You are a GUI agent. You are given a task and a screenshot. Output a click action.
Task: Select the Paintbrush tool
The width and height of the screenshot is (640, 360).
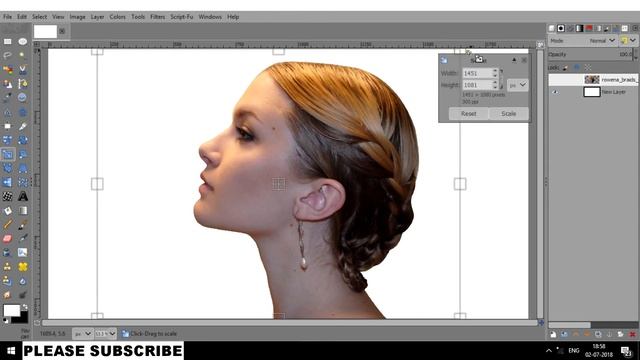pyautogui.click(x=23, y=224)
